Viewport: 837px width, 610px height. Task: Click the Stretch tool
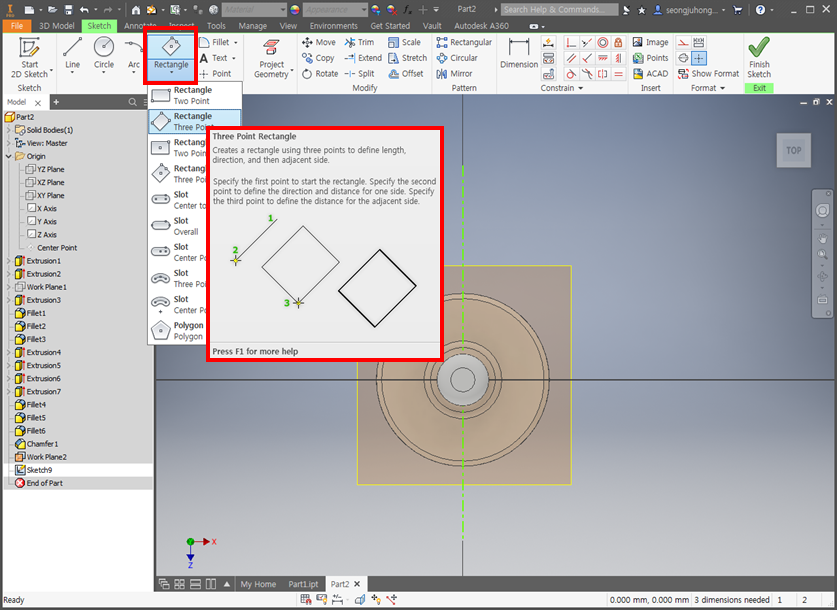pos(408,58)
